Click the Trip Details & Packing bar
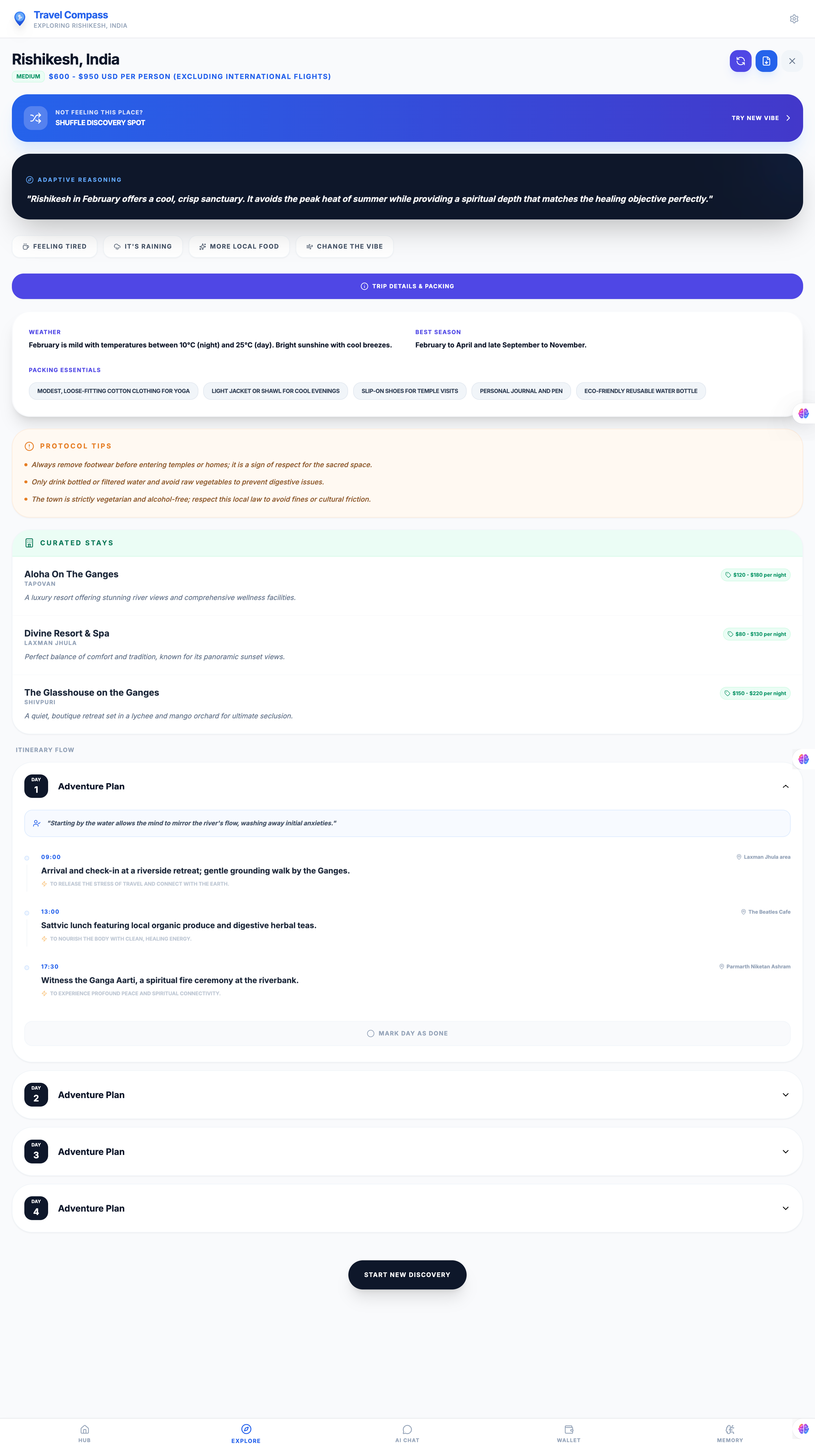Image resolution: width=815 pixels, height=1456 pixels. (x=407, y=287)
